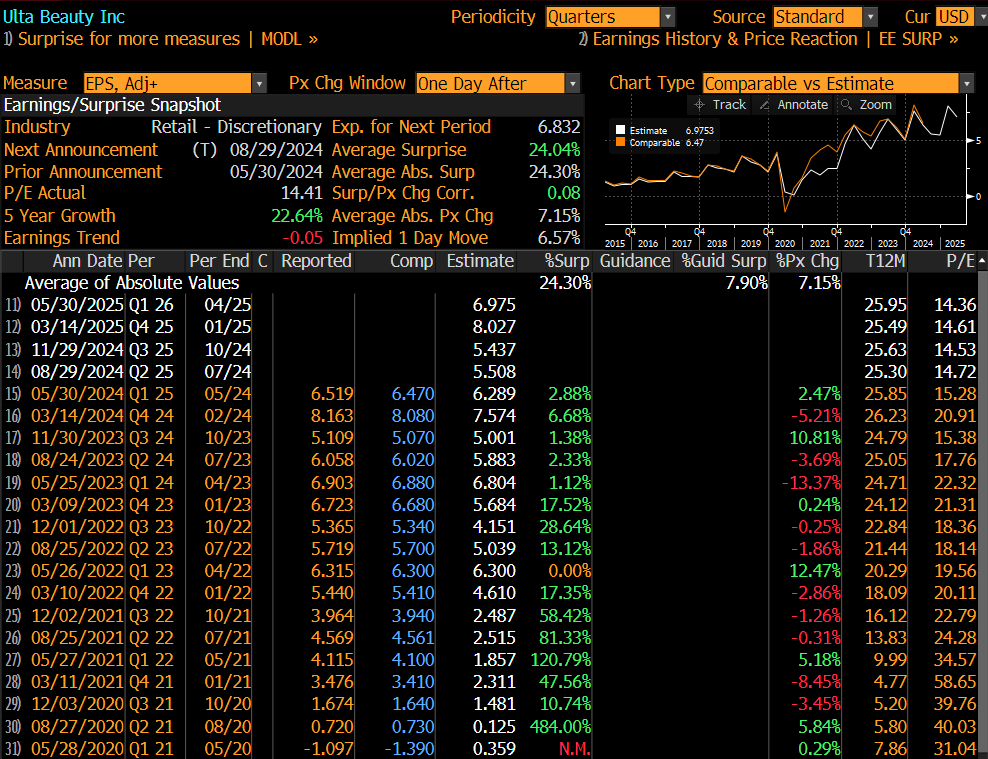This screenshot has height=759, width=988.
Task: Click Implied 1 Day Move value 6.57%
Action: click(x=559, y=238)
